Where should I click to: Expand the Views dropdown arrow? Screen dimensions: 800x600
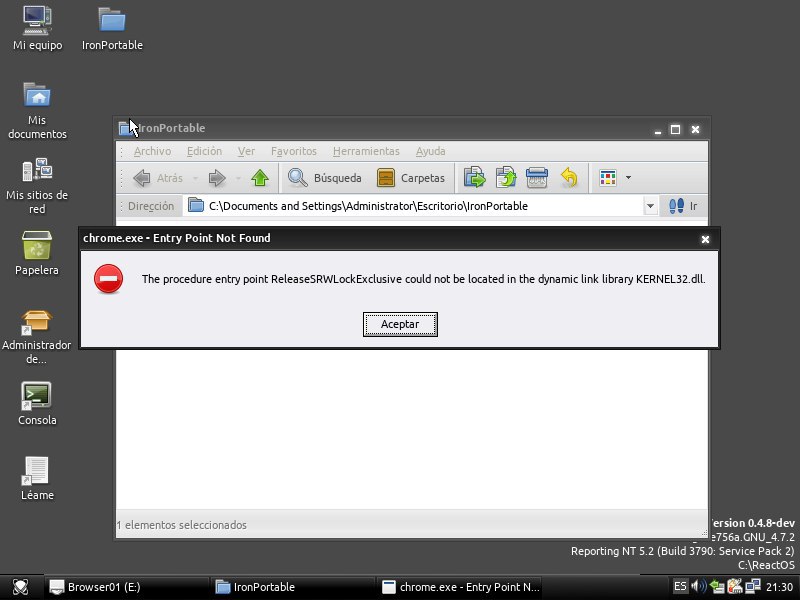tap(628, 178)
